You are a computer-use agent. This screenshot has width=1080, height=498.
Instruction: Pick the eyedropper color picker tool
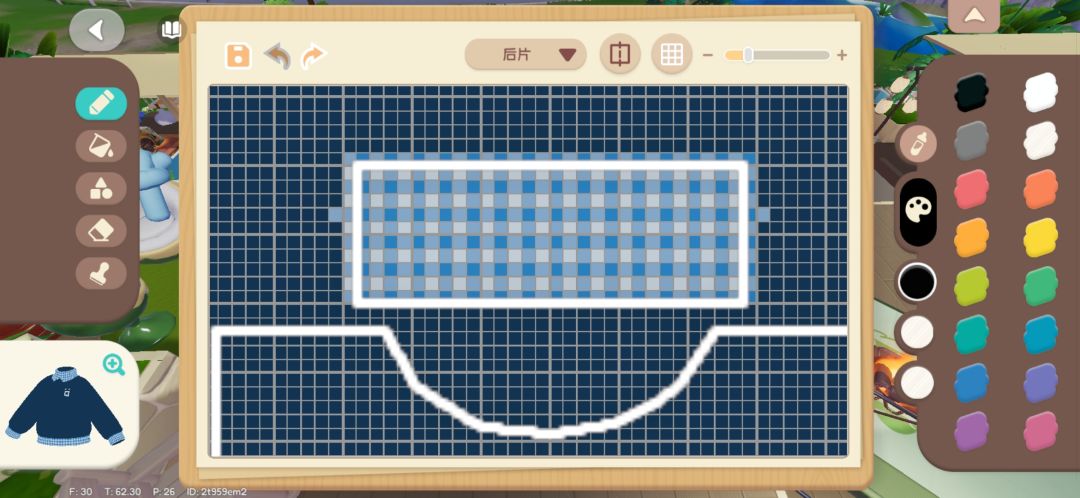tap(917, 144)
